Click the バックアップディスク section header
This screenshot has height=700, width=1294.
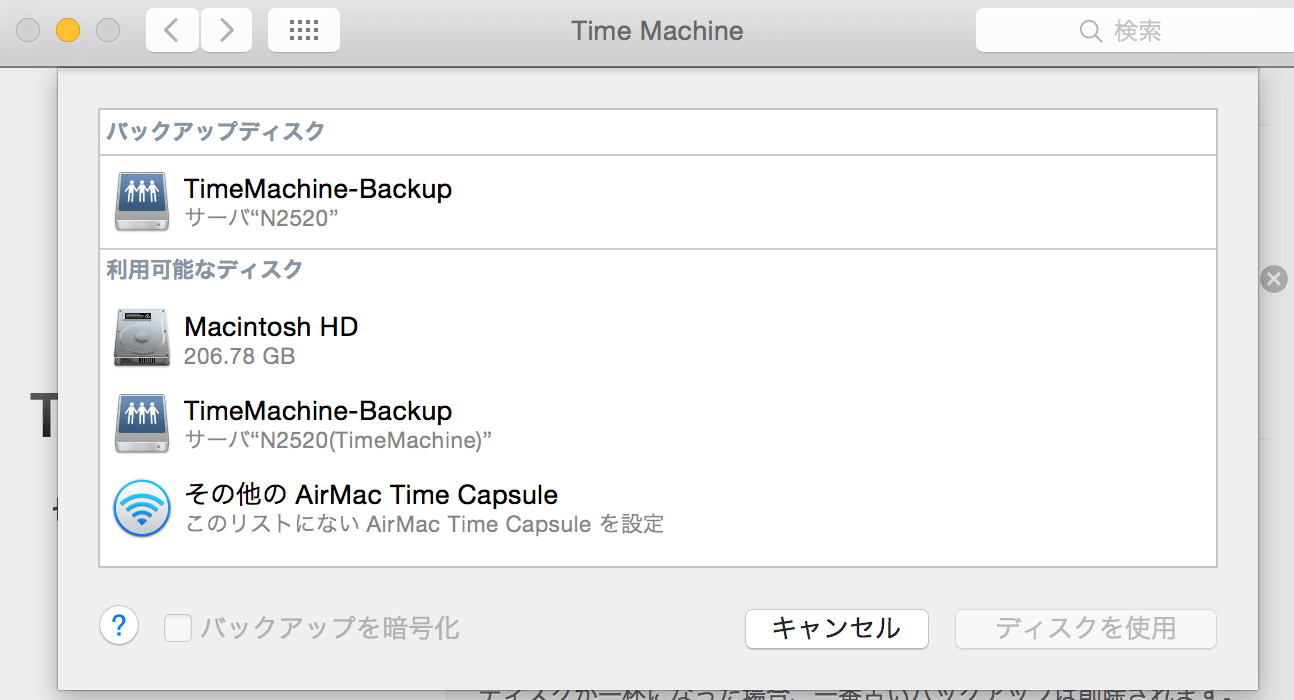pyautogui.click(x=216, y=131)
